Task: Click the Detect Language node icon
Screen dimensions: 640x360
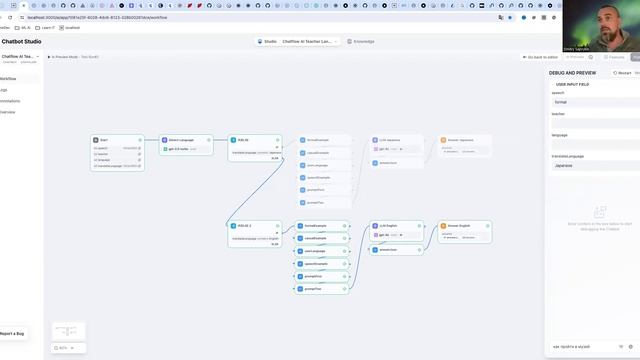Action: click(164, 140)
